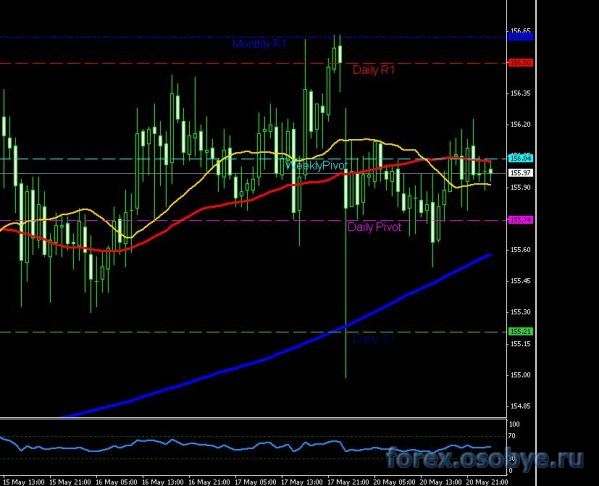Image resolution: width=599 pixels, height=486 pixels.
Task: Click the 155.30 price scale value
Action: click(x=520, y=312)
